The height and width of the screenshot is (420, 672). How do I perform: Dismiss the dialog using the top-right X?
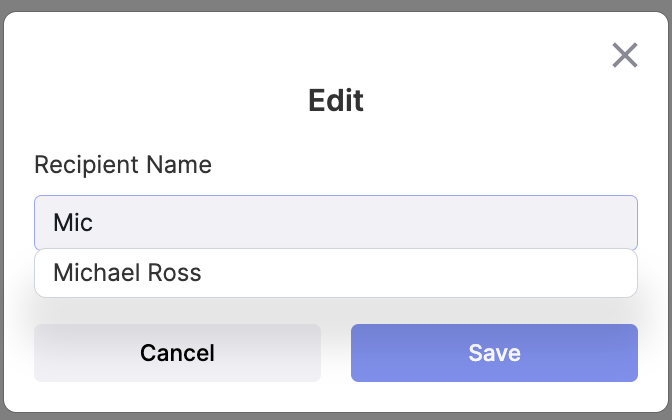point(625,55)
